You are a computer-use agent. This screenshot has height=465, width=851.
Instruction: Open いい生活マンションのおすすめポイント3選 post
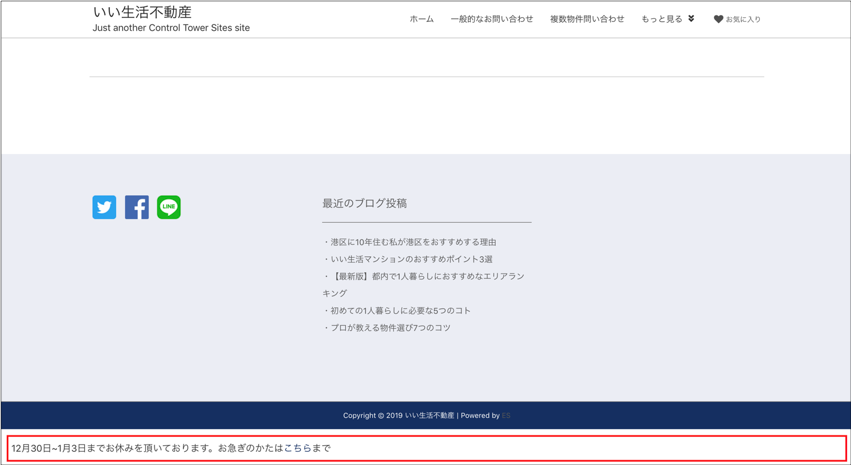pyautogui.click(x=411, y=259)
